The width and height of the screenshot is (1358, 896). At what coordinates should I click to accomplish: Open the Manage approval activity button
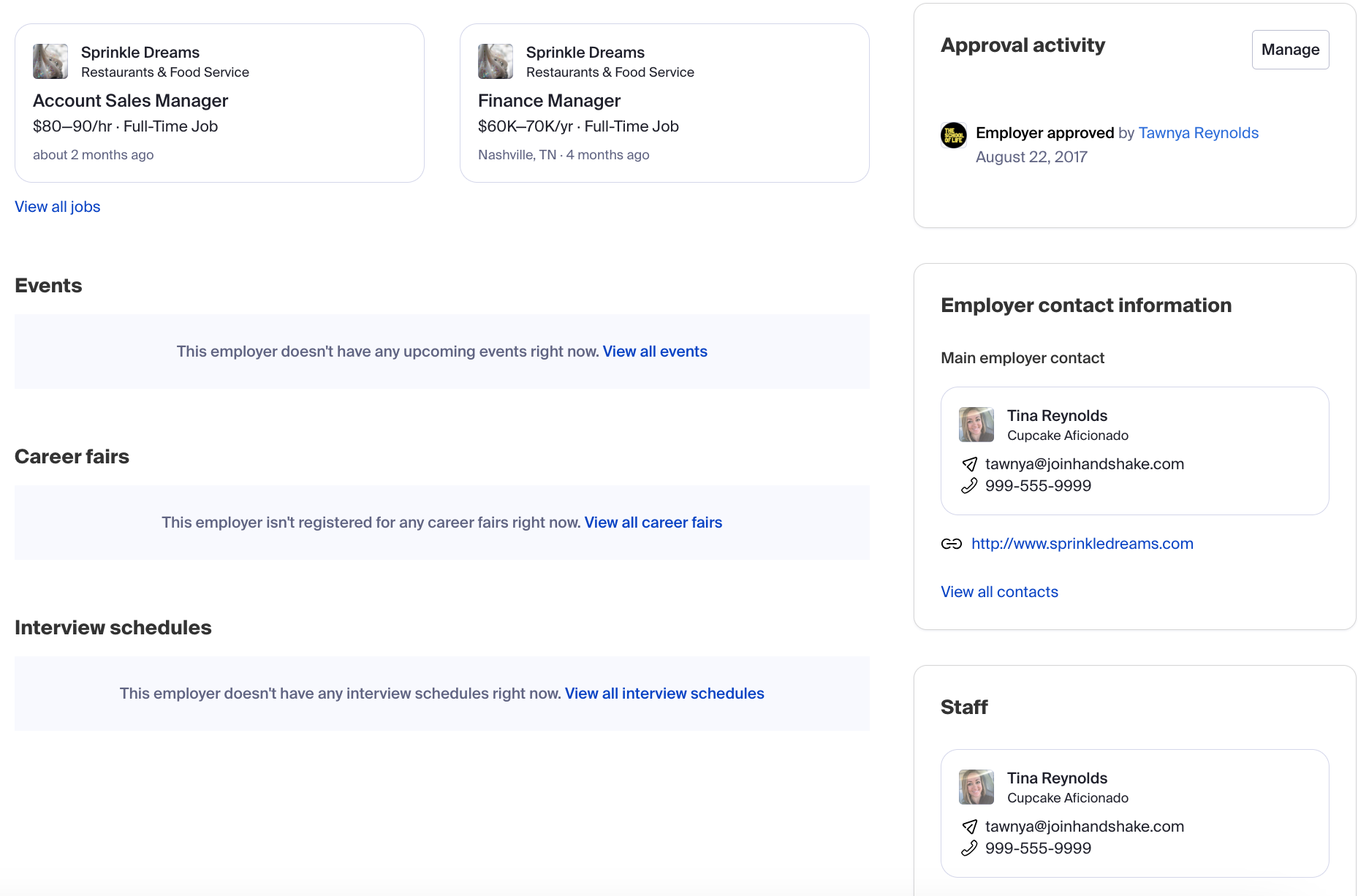pos(1290,50)
